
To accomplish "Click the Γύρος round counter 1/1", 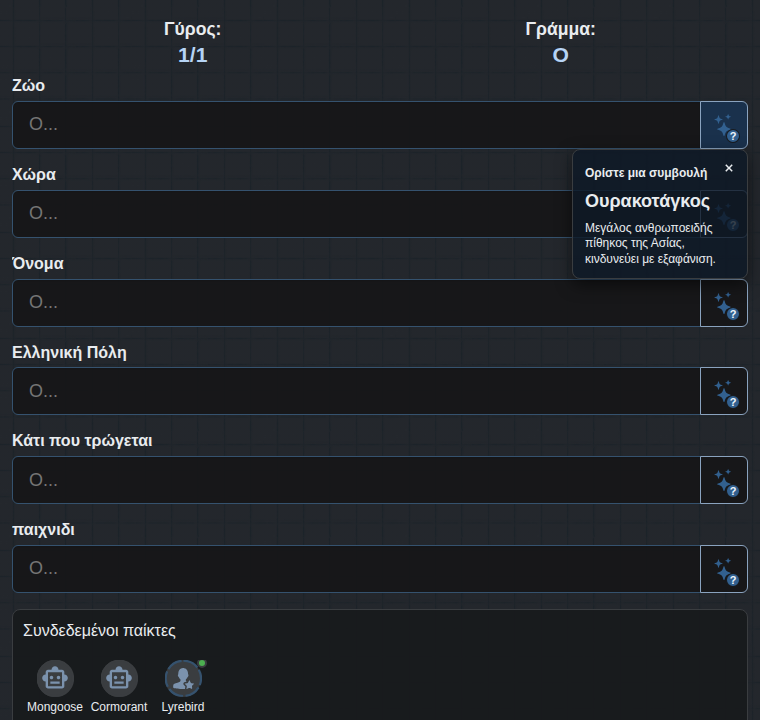I will click(192, 55).
